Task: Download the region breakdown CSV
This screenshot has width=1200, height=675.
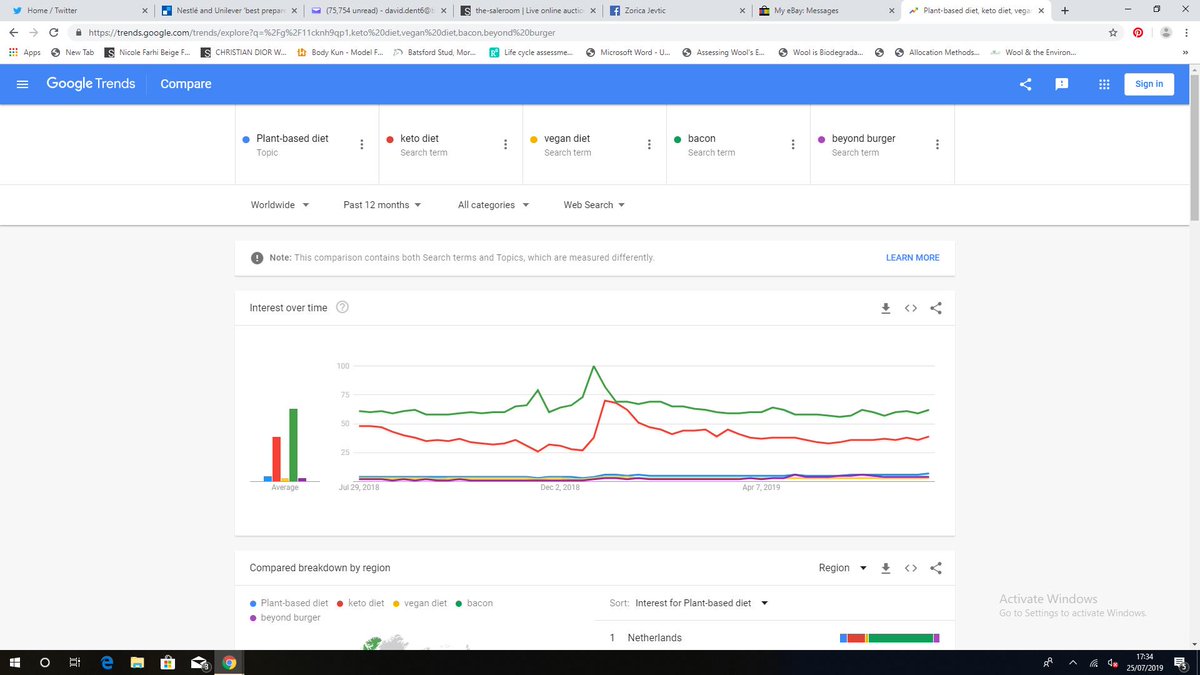Action: pyautogui.click(x=885, y=568)
